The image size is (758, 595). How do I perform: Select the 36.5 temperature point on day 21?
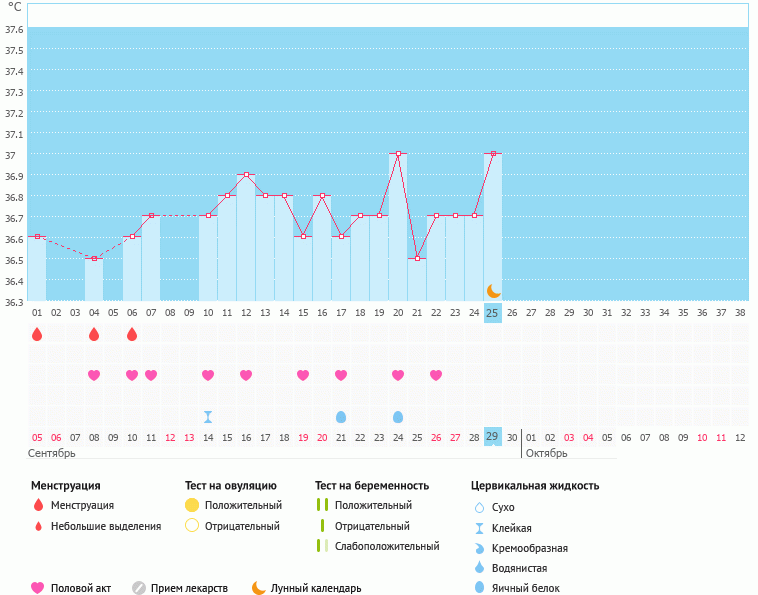417,259
